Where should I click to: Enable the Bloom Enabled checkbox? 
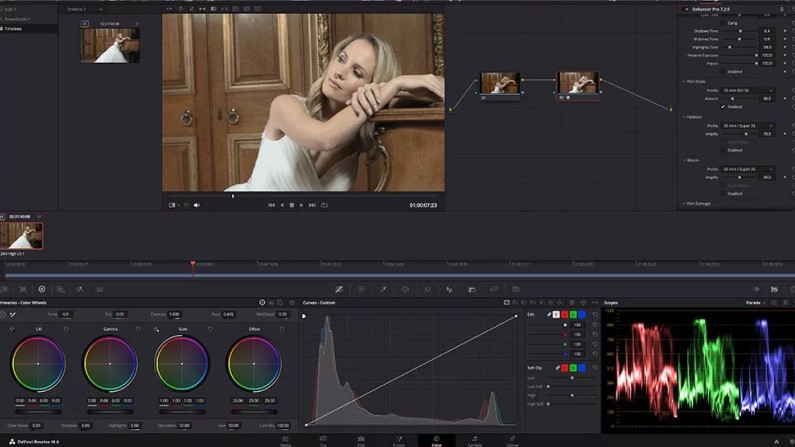(x=723, y=194)
